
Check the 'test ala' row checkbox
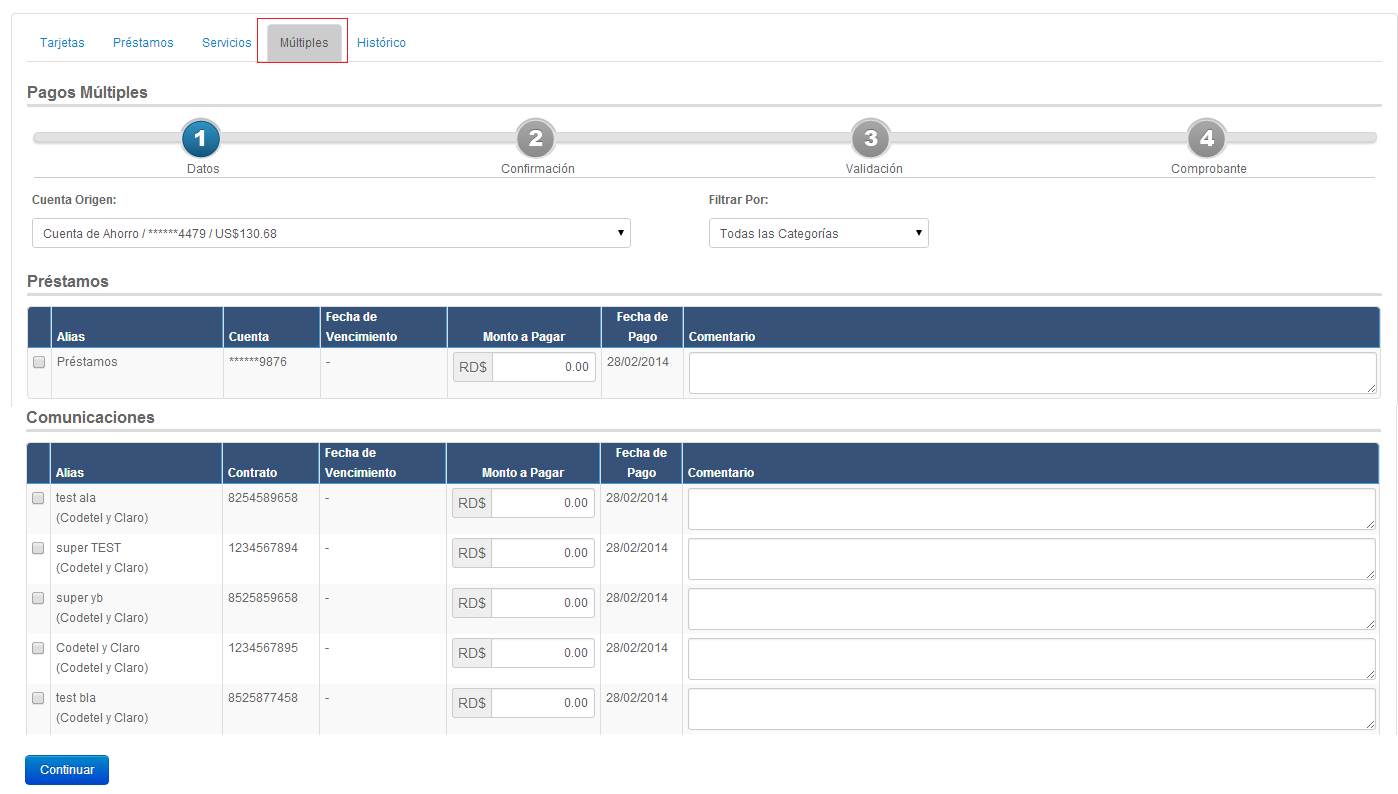(38, 498)
